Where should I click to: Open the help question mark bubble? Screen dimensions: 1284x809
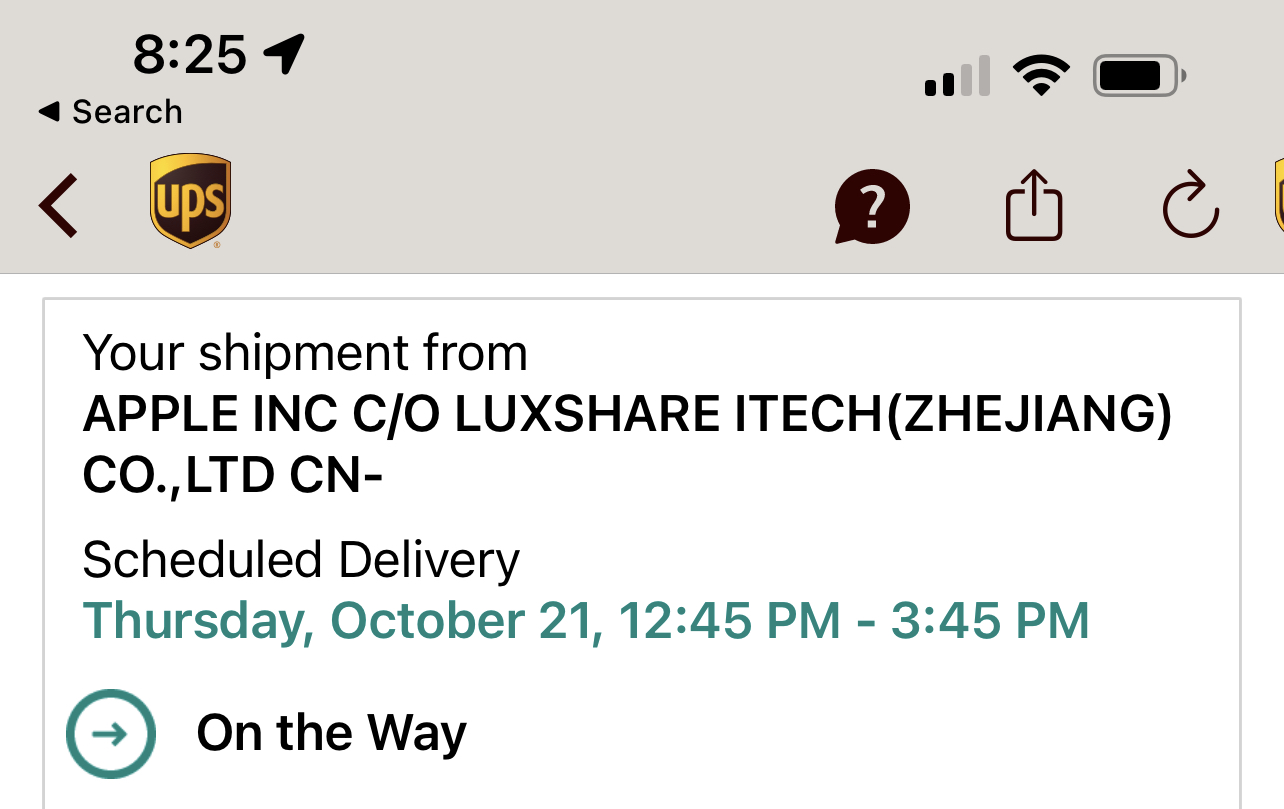pos(872,207)
